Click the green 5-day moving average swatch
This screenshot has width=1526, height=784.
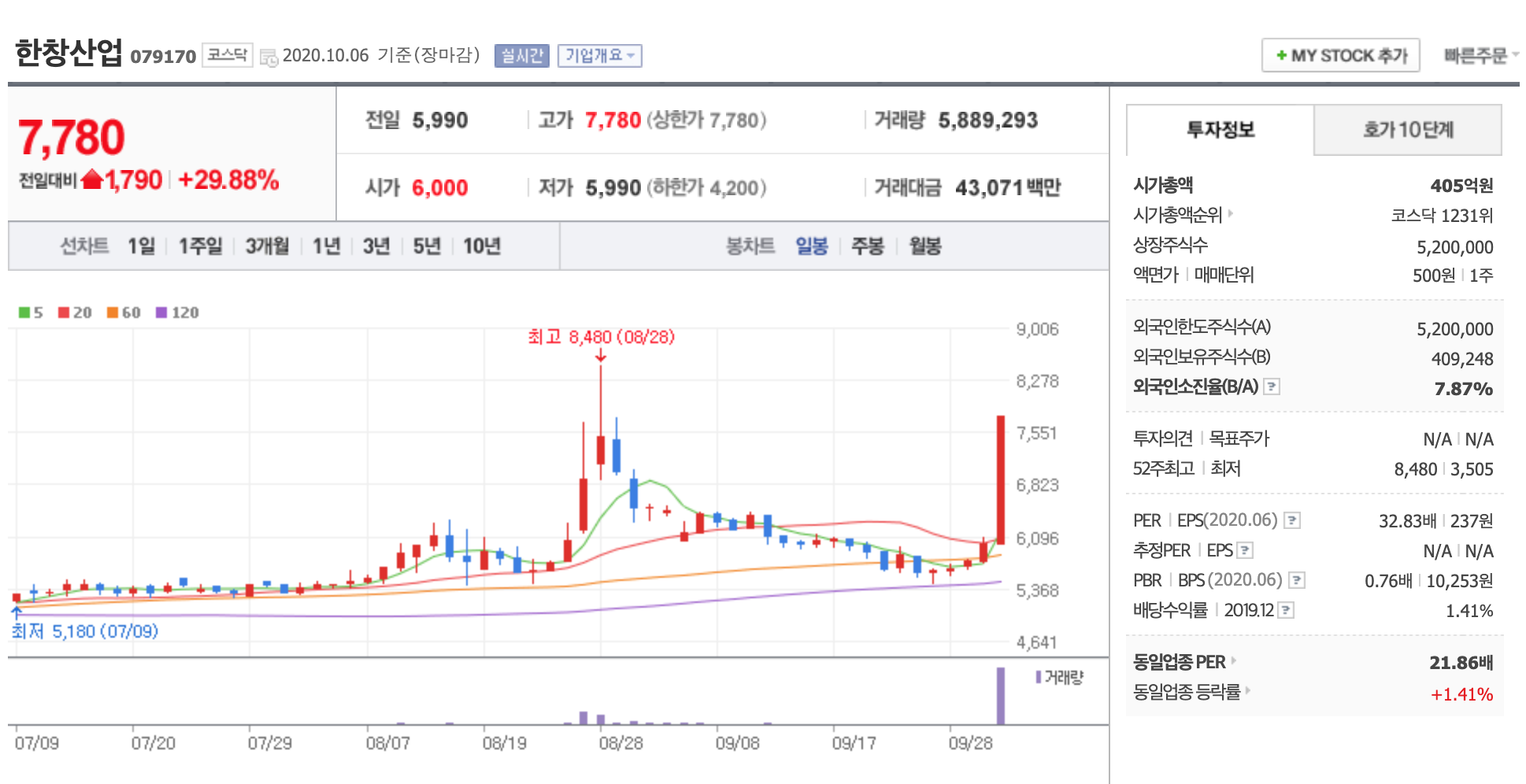click(x=24, y=312)
